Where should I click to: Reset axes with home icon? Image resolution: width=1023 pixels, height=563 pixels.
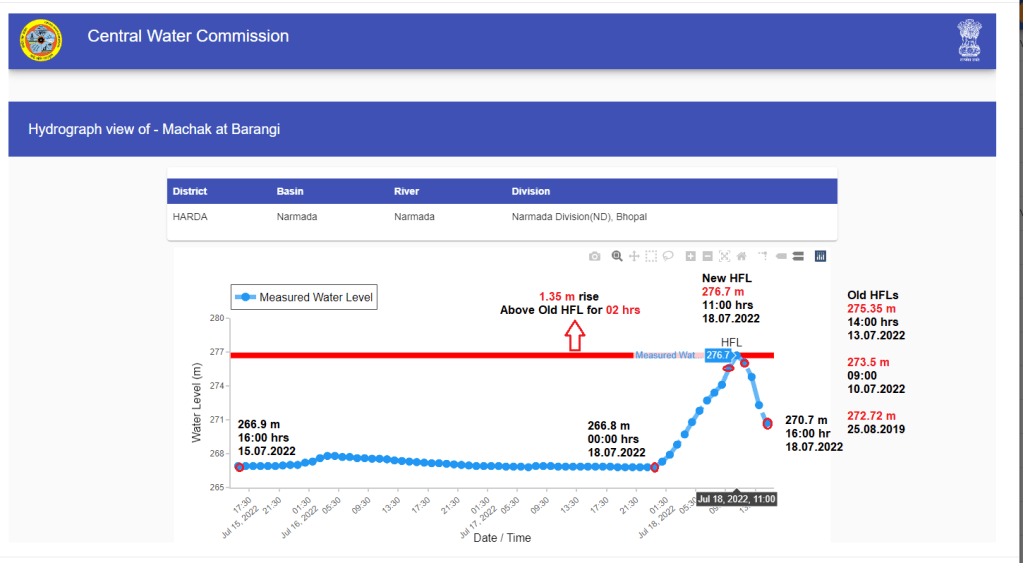click(x=741, y=256)
